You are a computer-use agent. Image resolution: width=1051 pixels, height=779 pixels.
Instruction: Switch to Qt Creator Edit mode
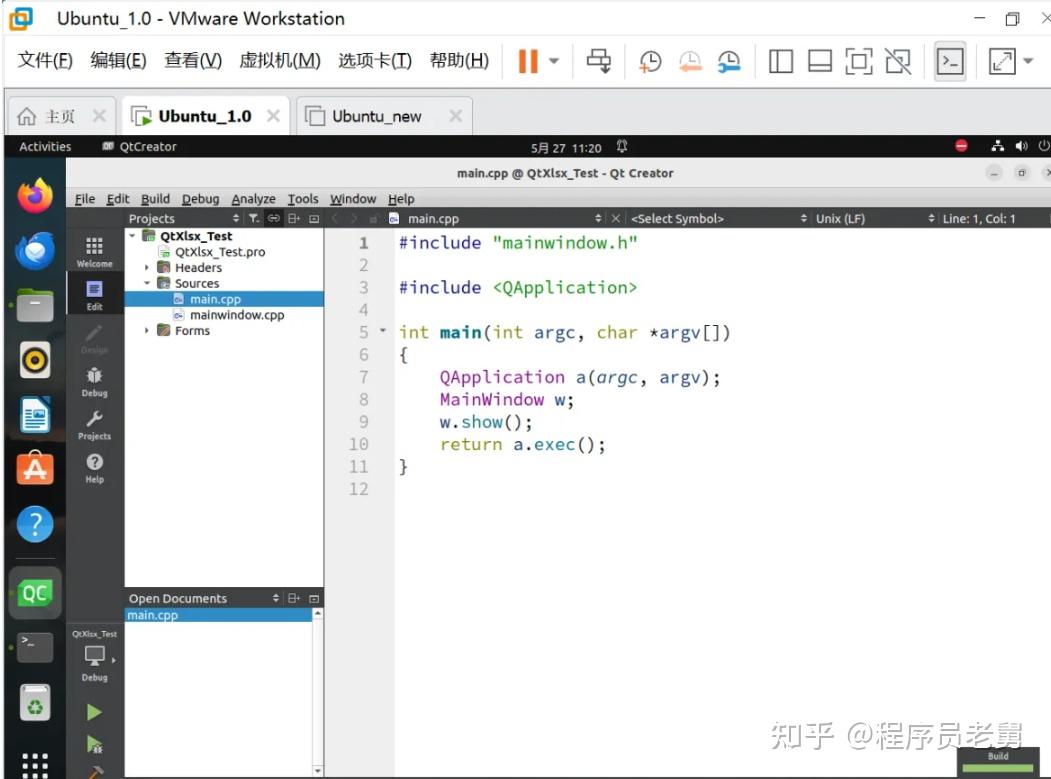coord(95,295)
